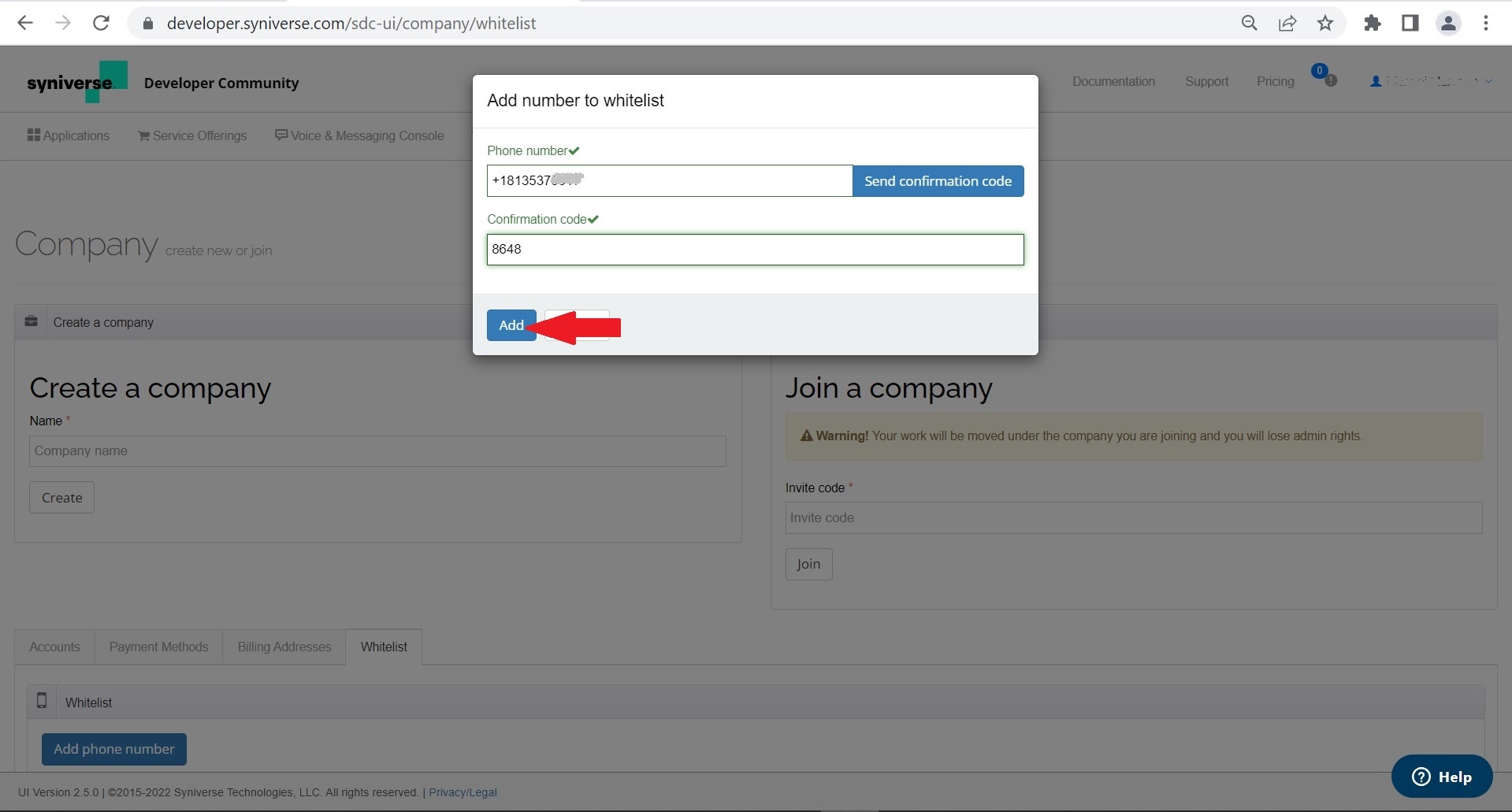Image resolution: width=1512 pixels, height=812 pixels.
Task: Switch to the Billing Addresses tab
Action: click(x=284, y=647)
